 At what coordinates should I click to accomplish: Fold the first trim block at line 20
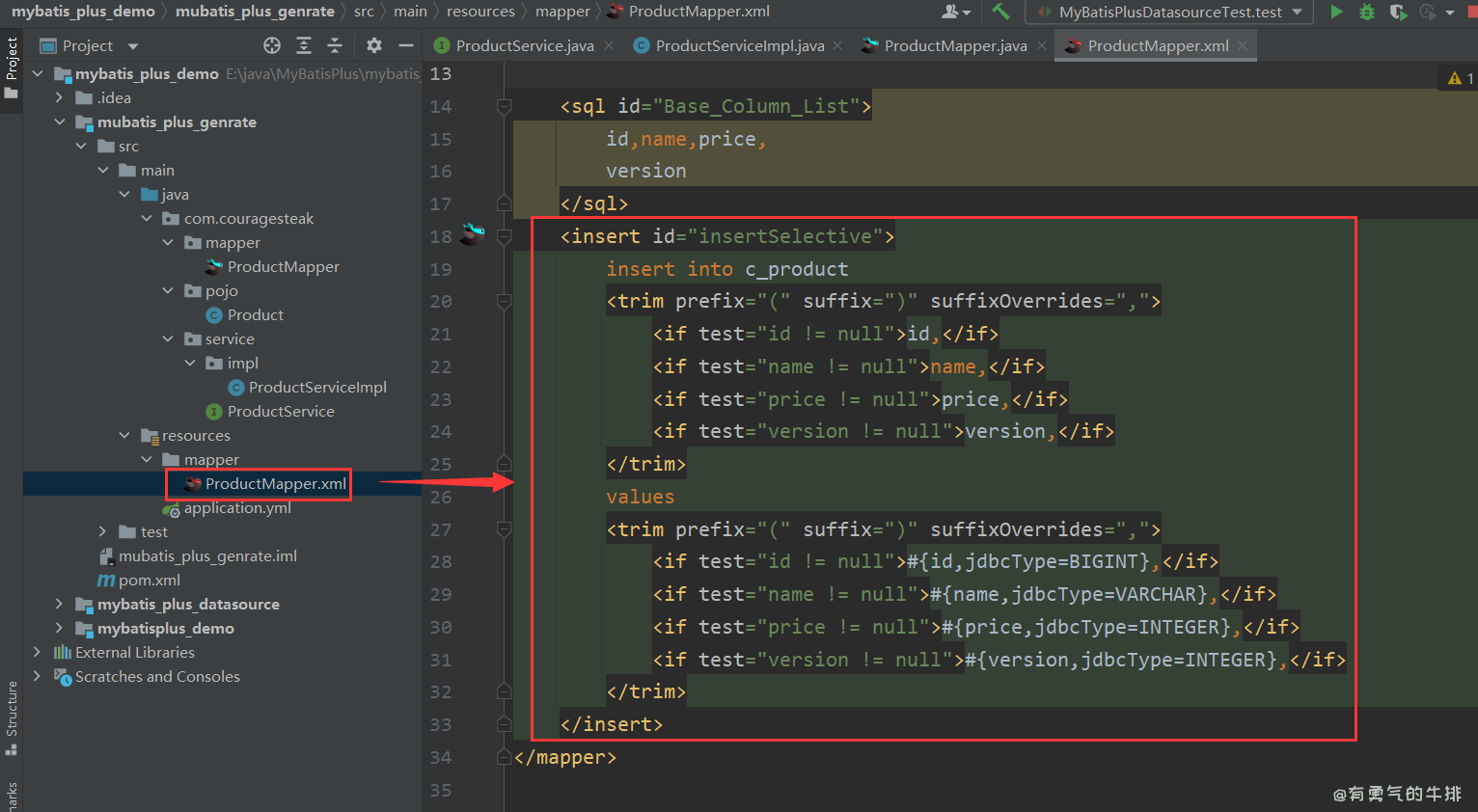[504, 302]
